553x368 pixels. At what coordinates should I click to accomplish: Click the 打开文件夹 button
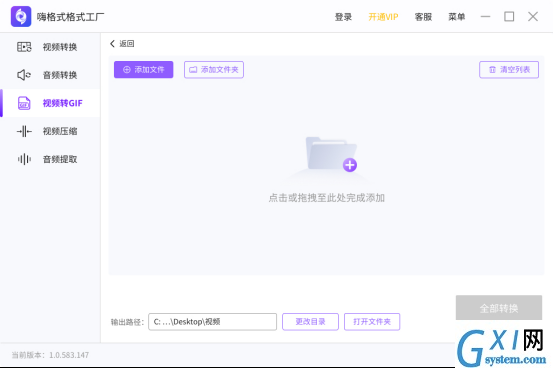(372, 322)
